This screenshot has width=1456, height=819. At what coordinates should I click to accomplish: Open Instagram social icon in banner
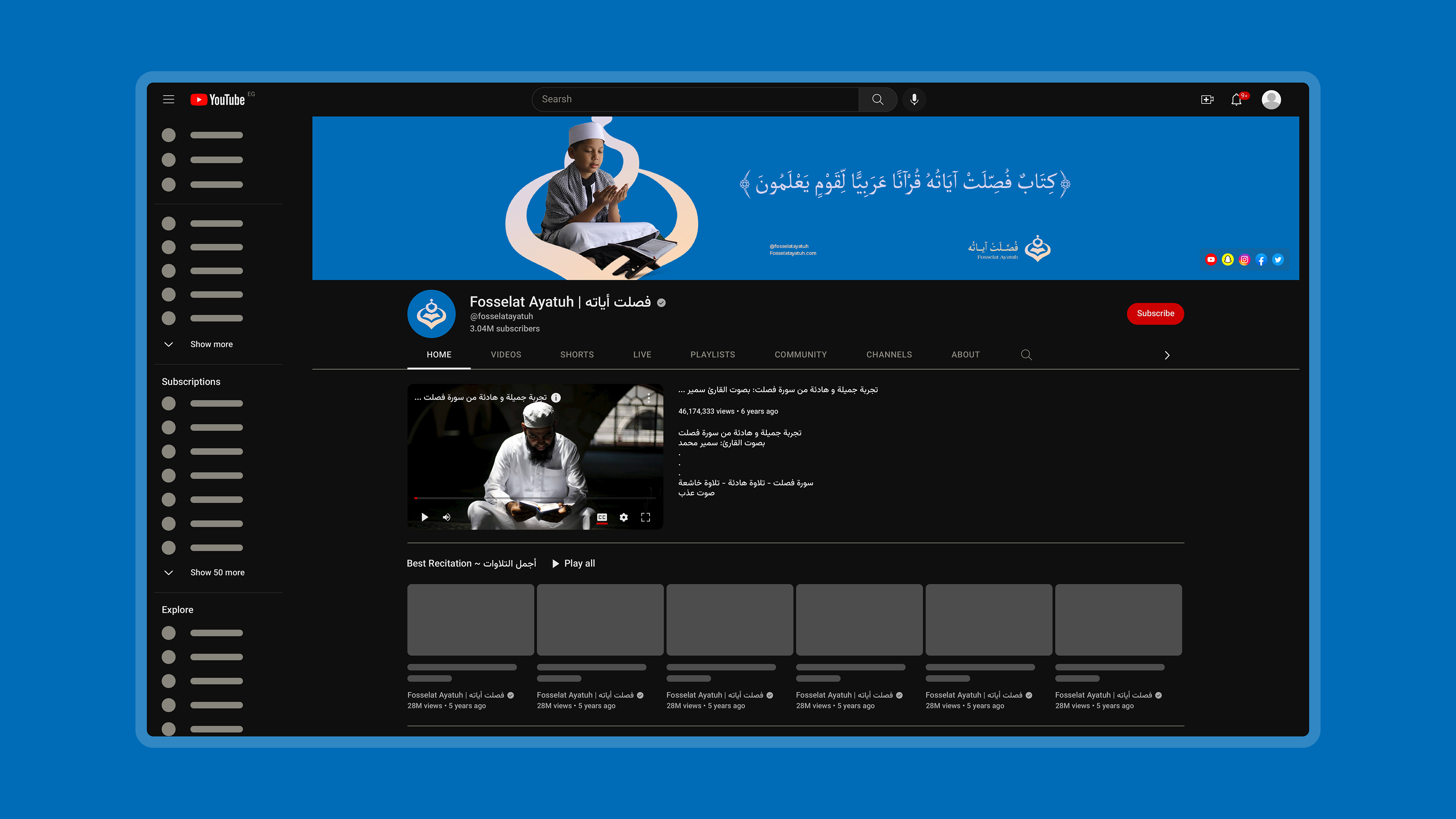1244,259
